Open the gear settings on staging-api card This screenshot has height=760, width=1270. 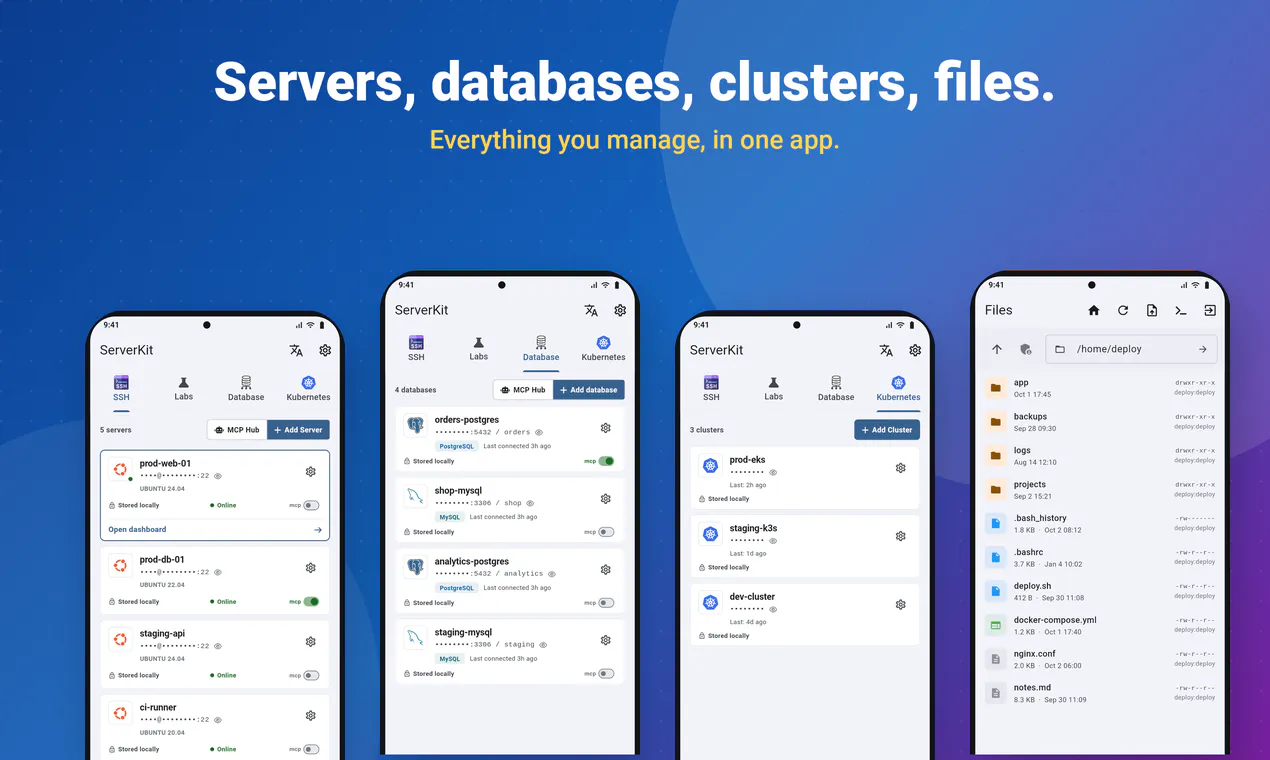(x=311, y=641)
